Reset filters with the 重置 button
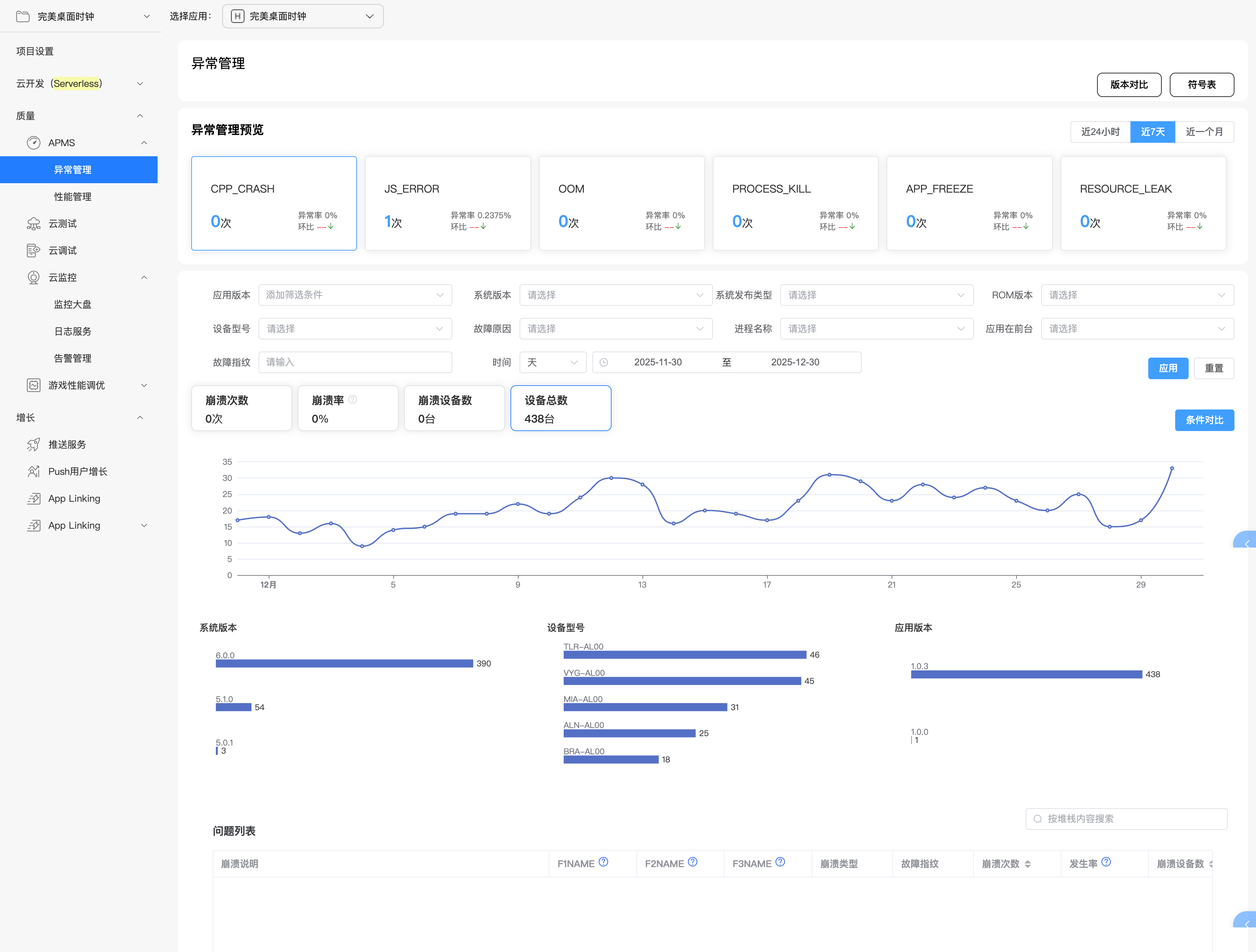1256x952 pixels. coord(1214,368)
